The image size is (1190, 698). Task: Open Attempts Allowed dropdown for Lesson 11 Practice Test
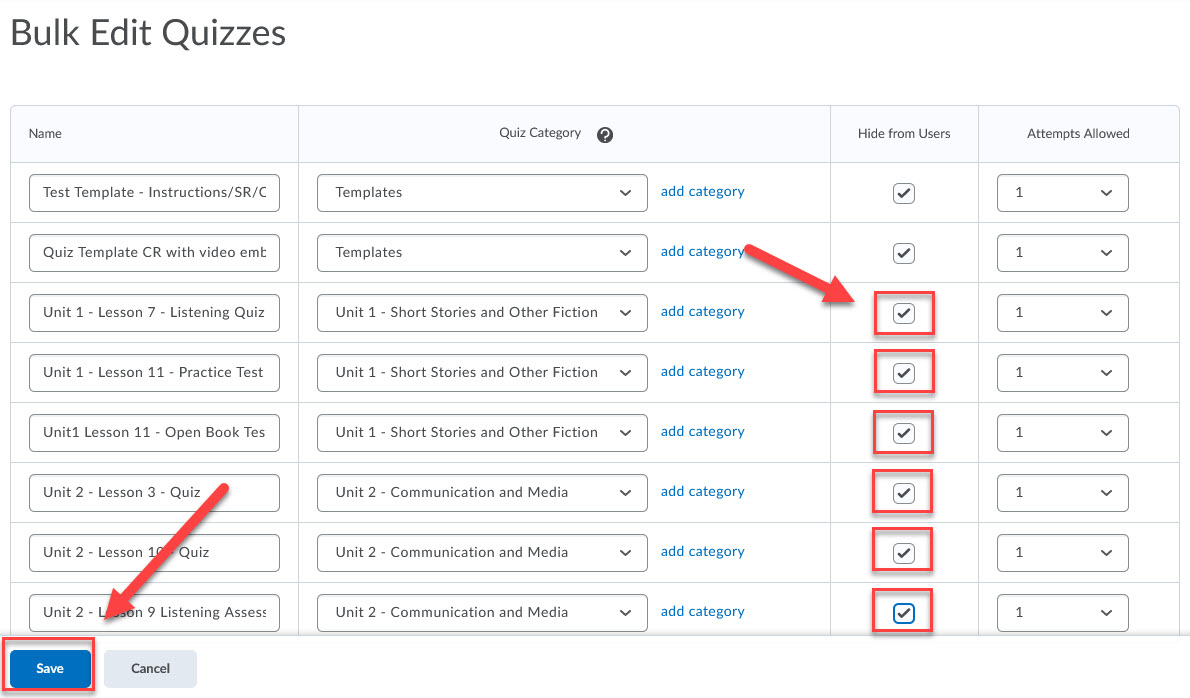1062,373
